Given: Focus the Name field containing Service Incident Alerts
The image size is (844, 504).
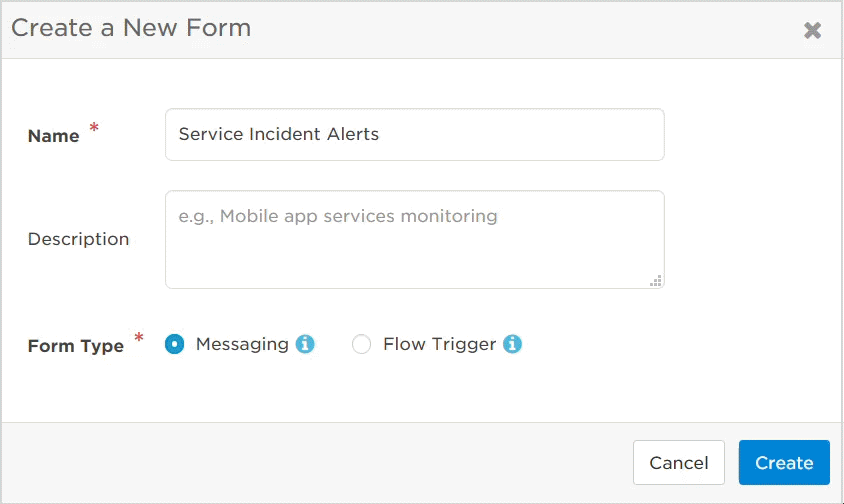Looking at the screenshot, I should click(414, 134).
